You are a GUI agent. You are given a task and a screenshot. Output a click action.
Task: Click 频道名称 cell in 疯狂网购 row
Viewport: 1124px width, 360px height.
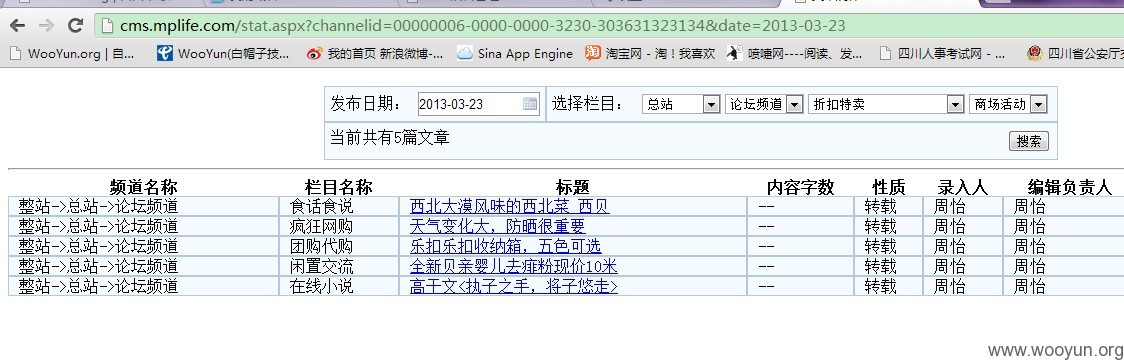[143, 227]
